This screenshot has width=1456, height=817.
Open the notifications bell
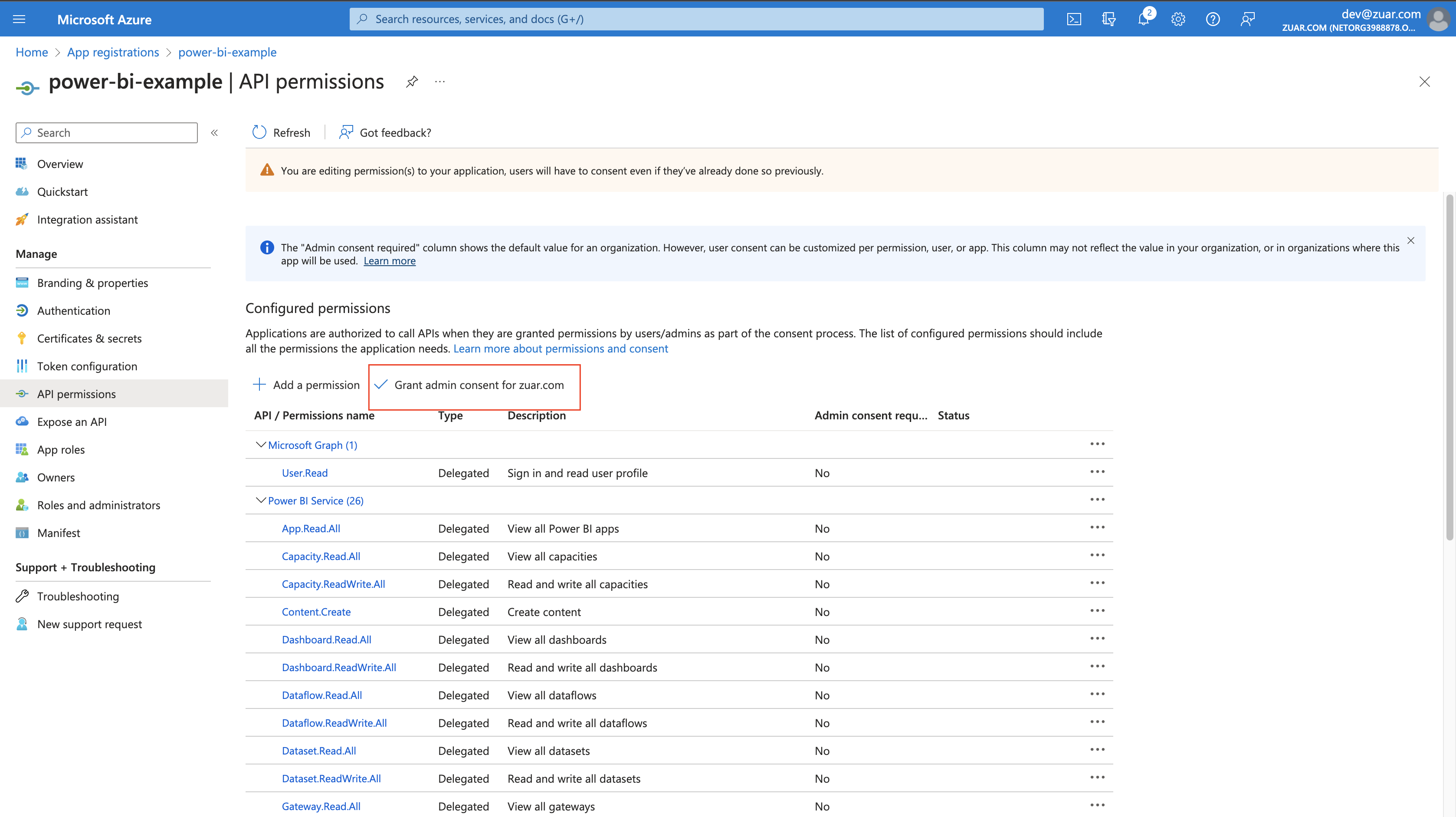click(1144, 19)
